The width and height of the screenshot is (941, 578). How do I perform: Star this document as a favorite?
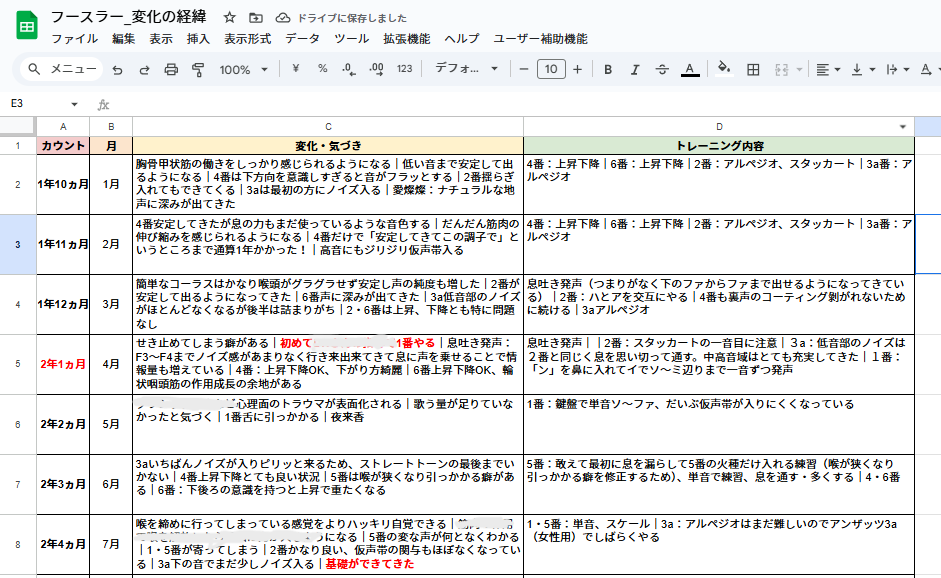[x=230, y=18]
